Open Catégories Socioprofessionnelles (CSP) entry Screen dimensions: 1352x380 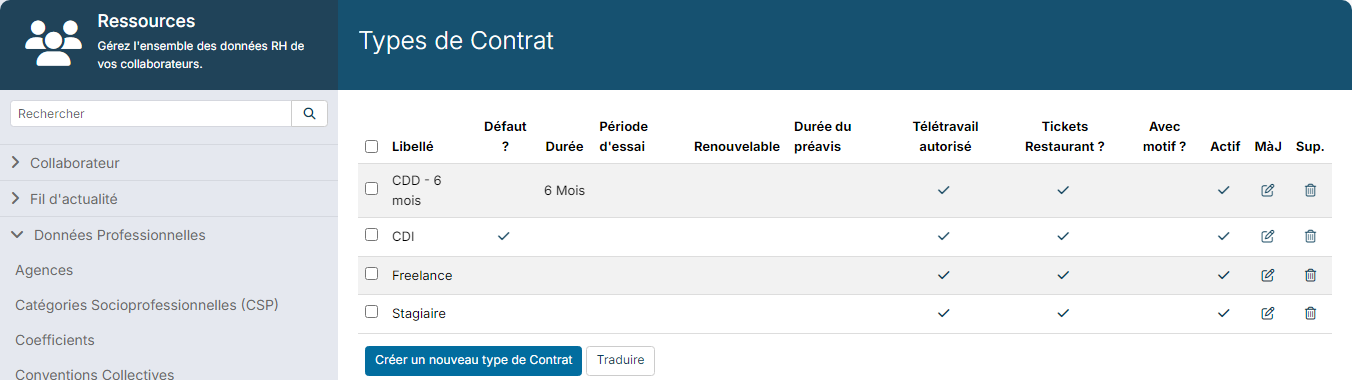tap(147, 305)
